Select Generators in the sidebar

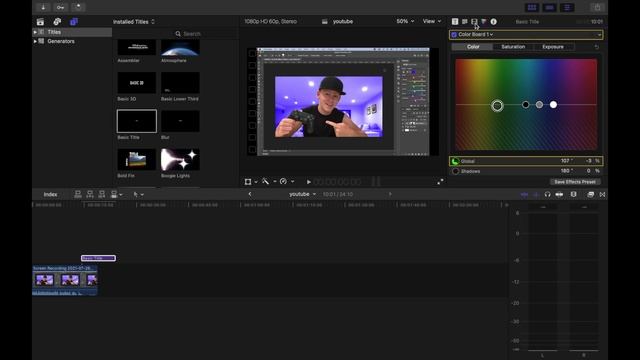[61, 41]
